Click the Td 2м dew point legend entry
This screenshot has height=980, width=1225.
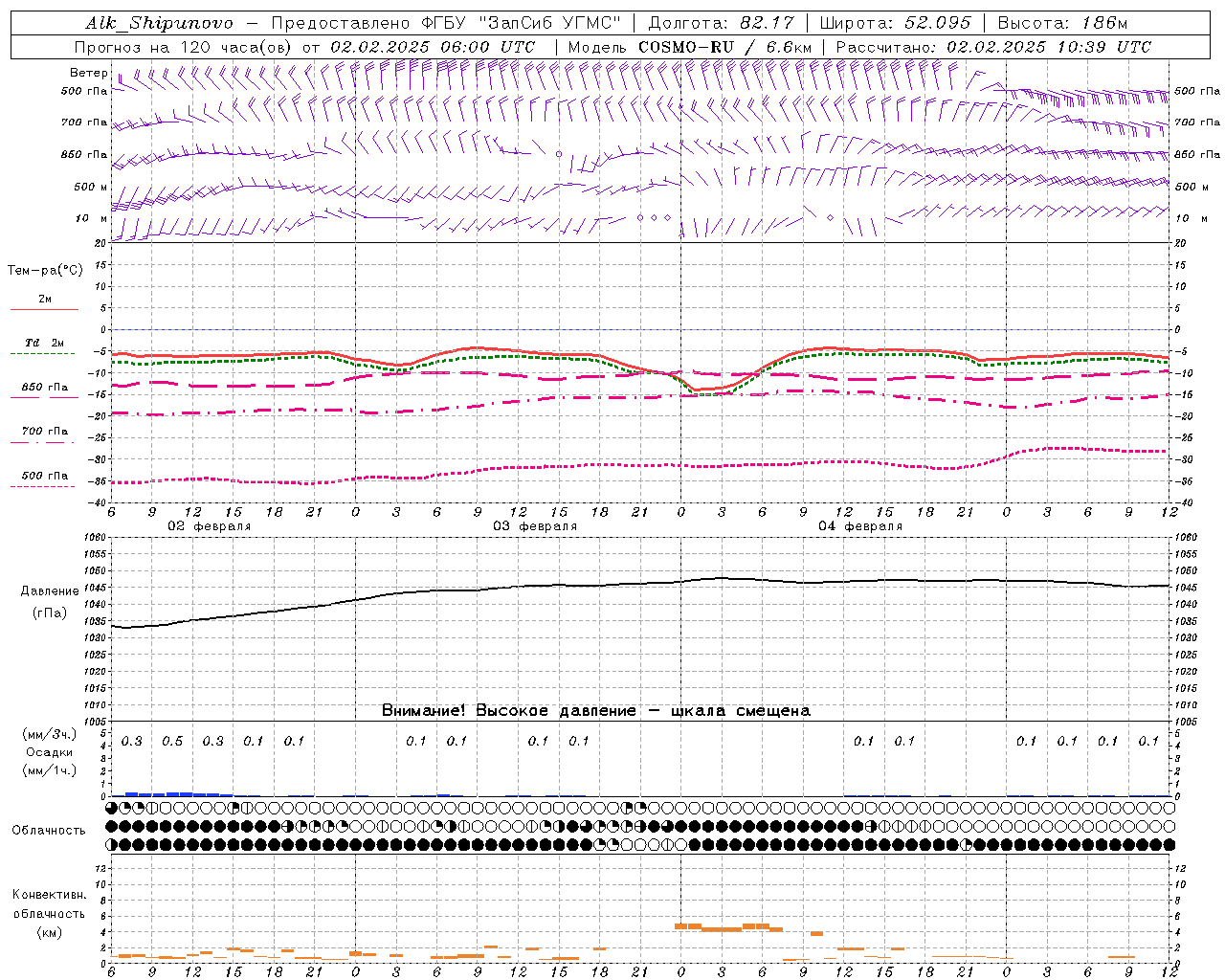tap(44, 343)
